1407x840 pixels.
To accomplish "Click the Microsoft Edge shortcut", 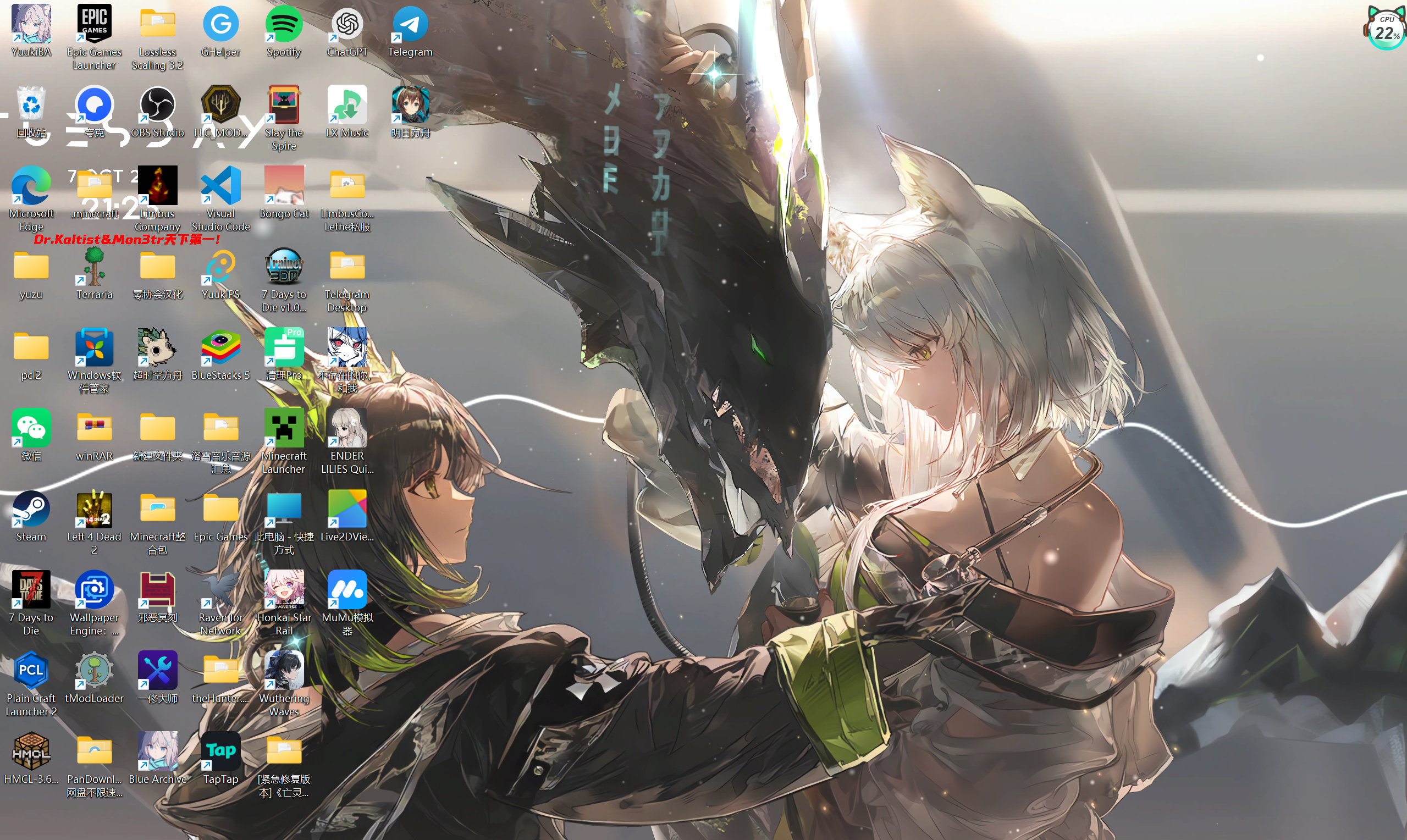I will (31, 186).
